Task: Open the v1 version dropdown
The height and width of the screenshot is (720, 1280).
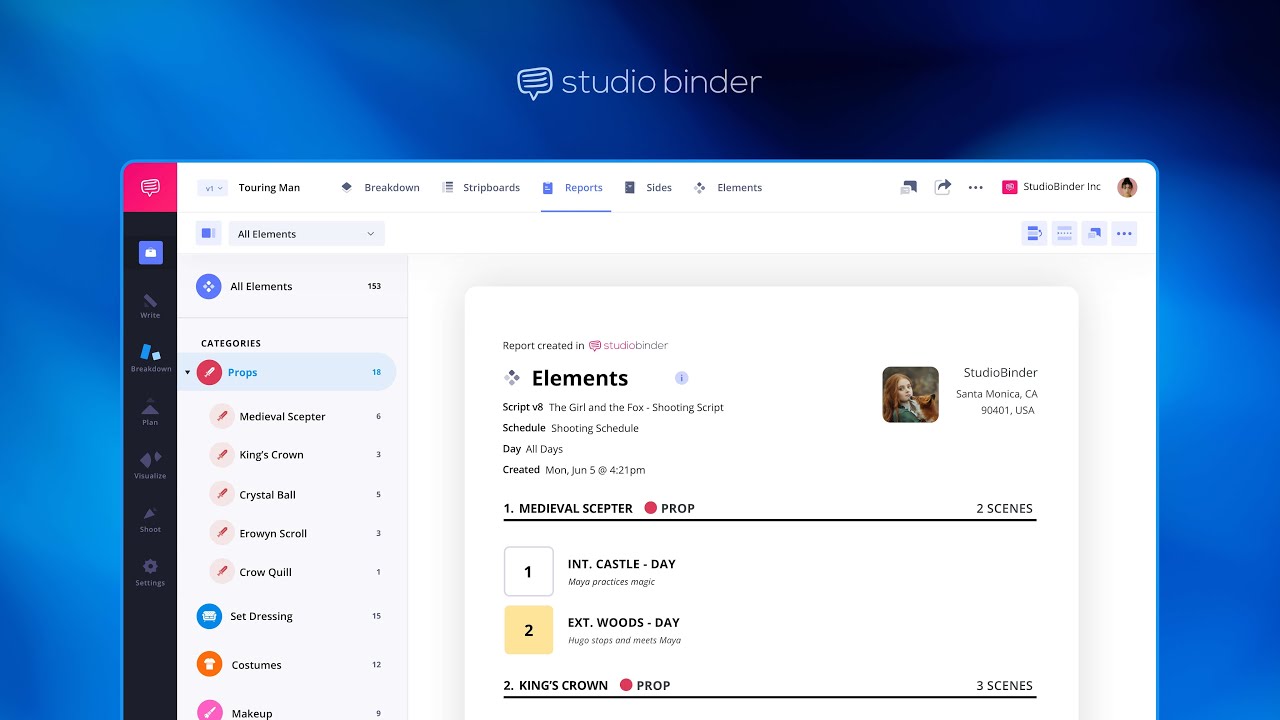Action: (213, 188)
